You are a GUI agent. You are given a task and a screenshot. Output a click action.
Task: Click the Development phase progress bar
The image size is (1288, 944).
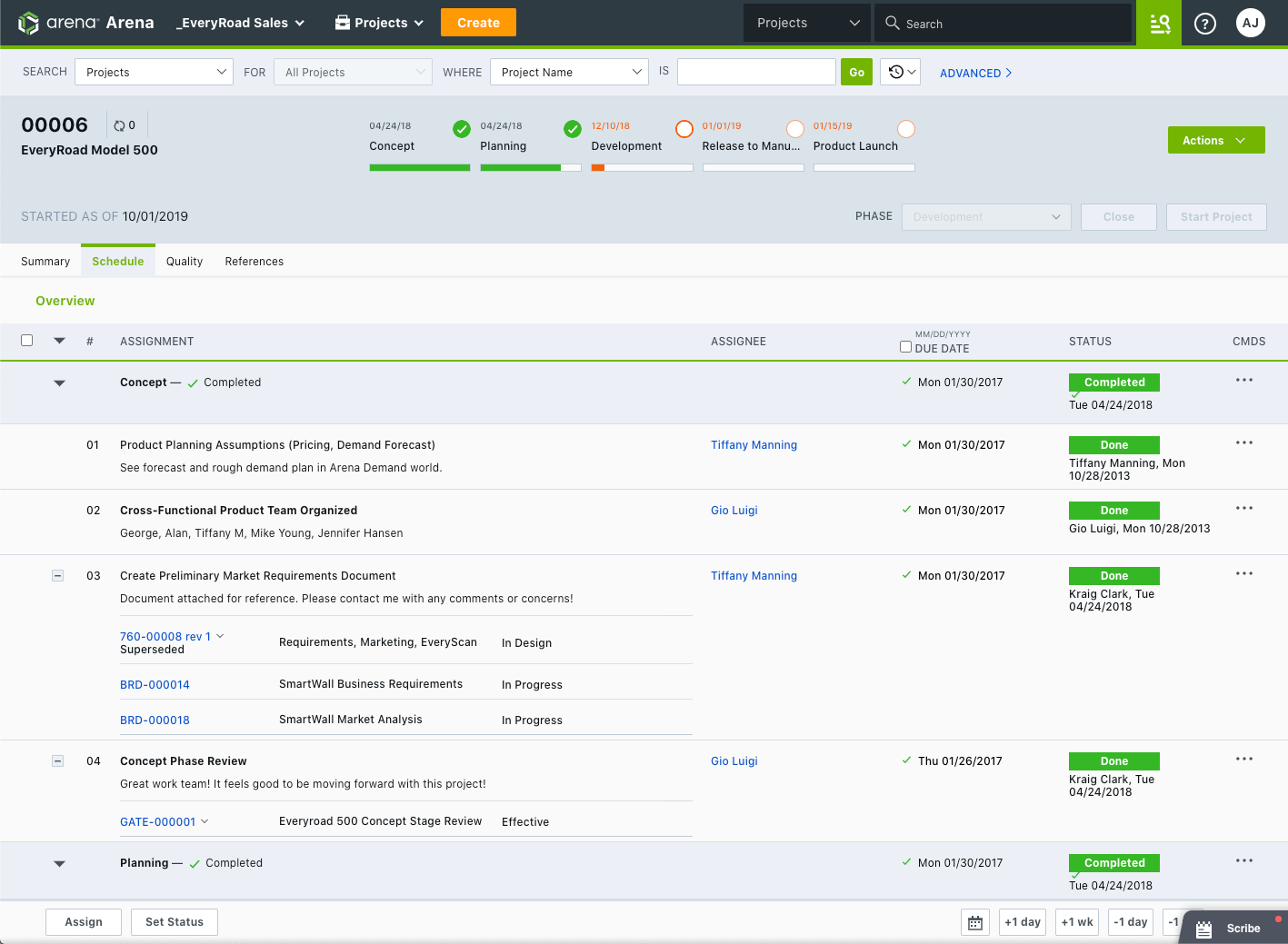pyautogui.click(x=642, y=167)
